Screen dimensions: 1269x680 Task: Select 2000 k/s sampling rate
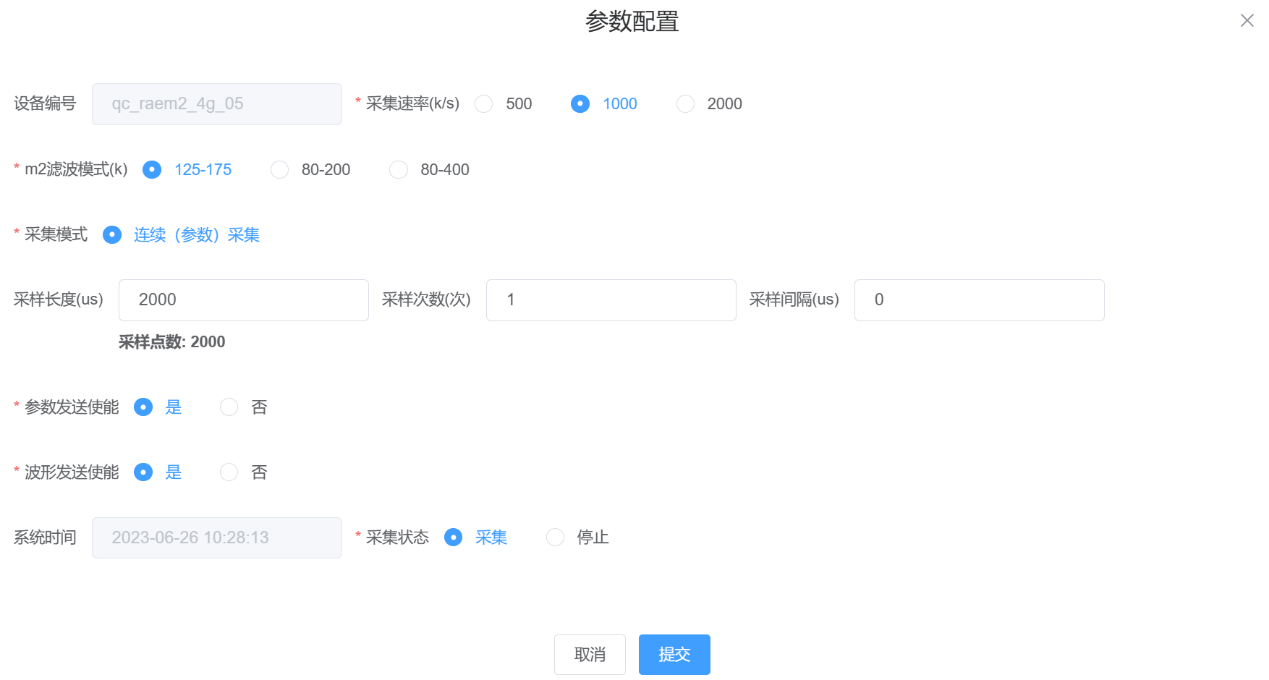(x=709, y=104)
